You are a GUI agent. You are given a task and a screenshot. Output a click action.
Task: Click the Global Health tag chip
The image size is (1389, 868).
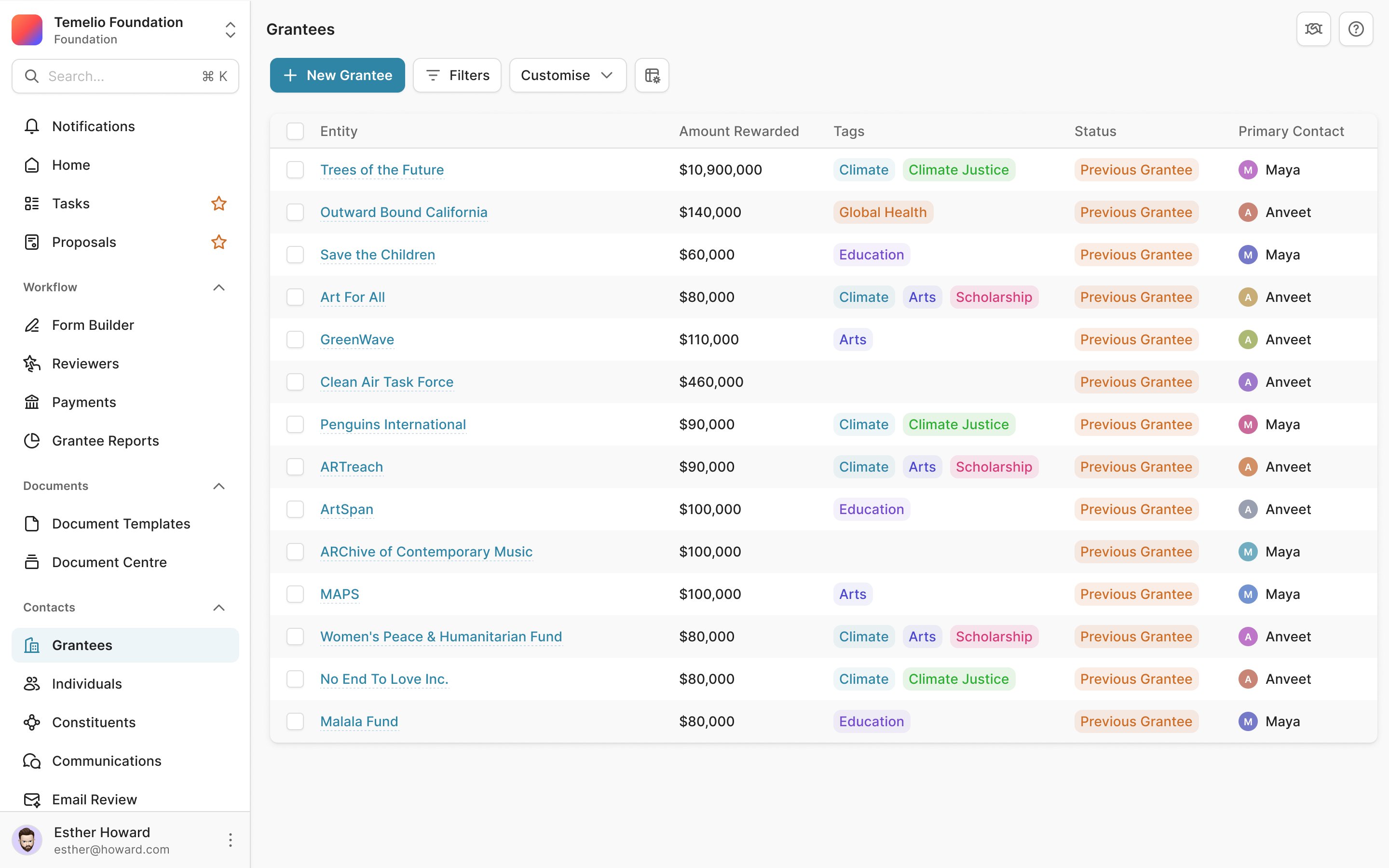pyautogui.click(x=883, y=212)
